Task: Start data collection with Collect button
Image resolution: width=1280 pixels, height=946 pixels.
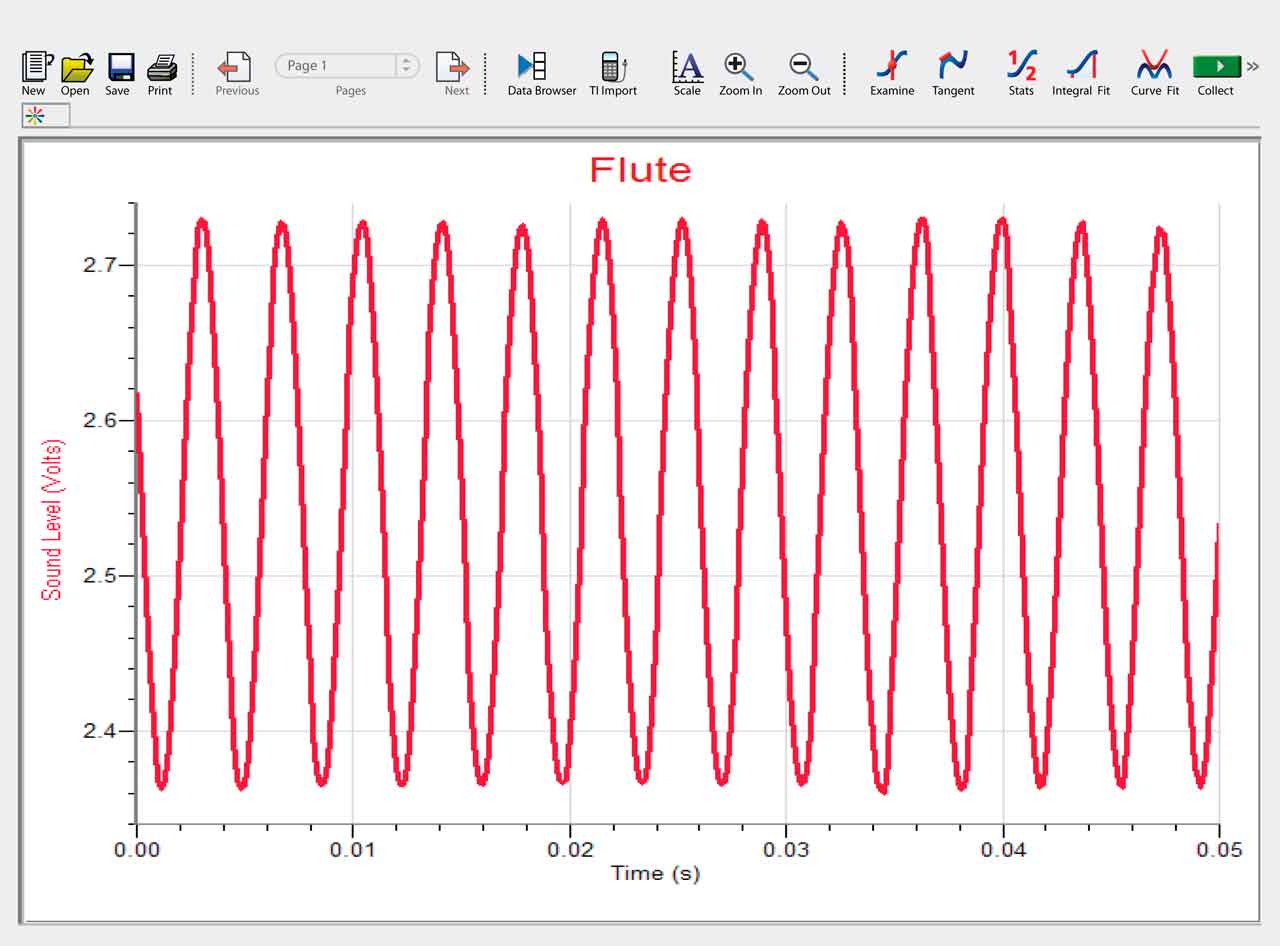Action: (1216, 67)
